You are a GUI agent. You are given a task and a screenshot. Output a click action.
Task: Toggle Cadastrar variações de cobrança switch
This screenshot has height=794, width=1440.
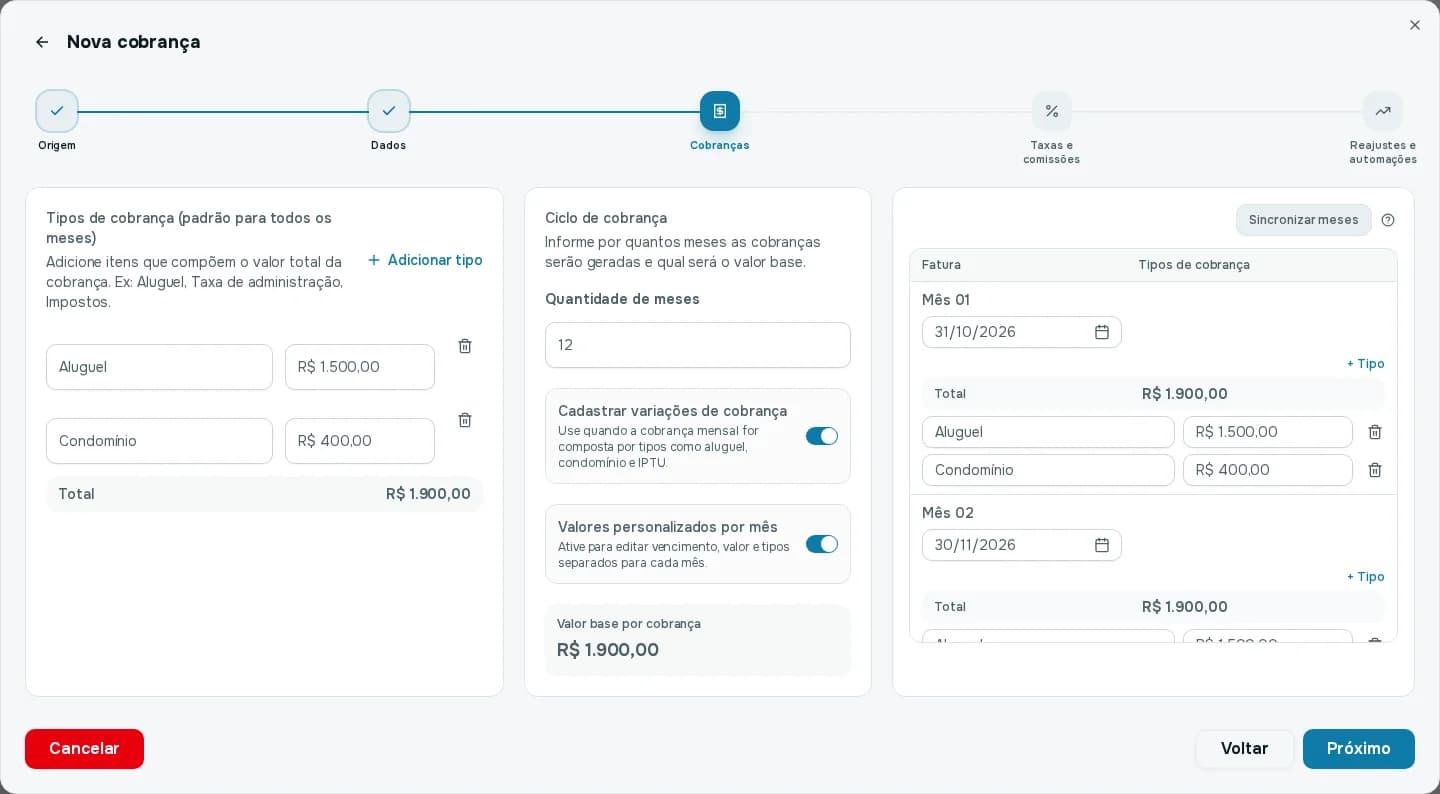tap(822, 436)
